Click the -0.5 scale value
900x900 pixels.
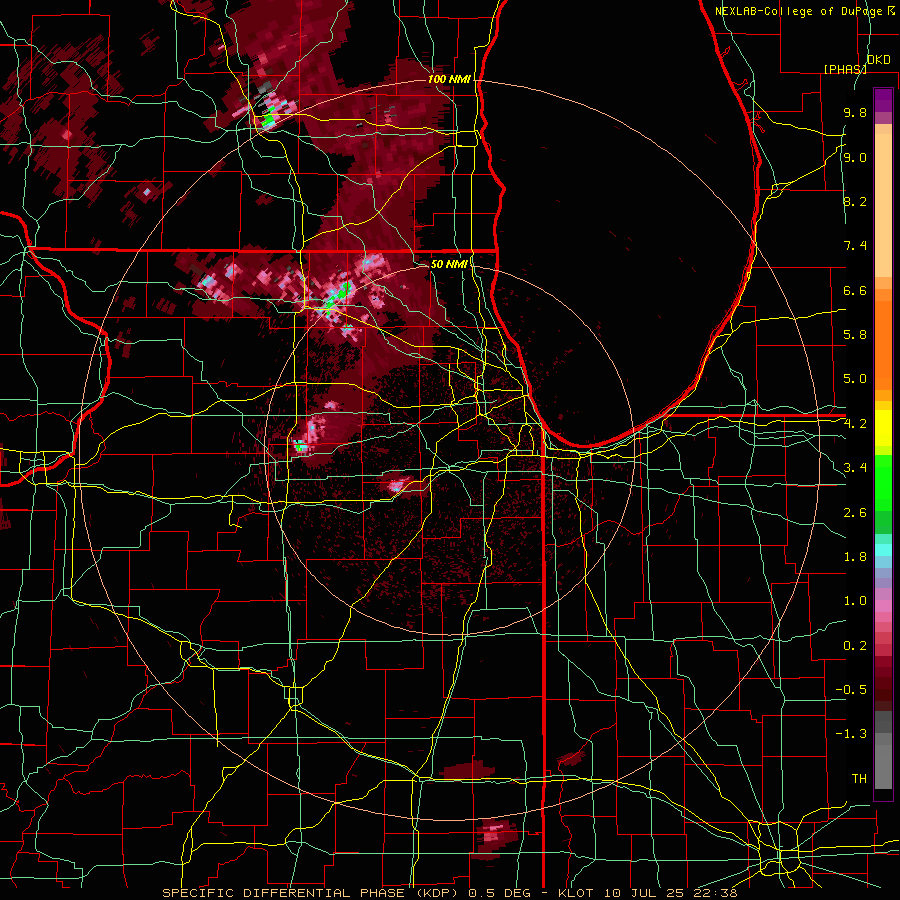coord(851,690)
